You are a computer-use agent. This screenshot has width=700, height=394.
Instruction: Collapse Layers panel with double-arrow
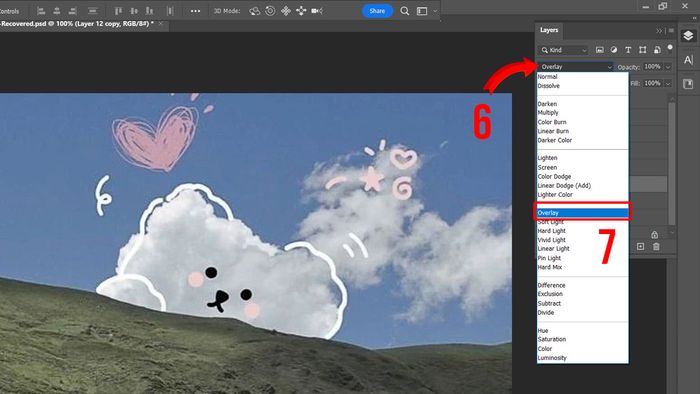[659, 31]
